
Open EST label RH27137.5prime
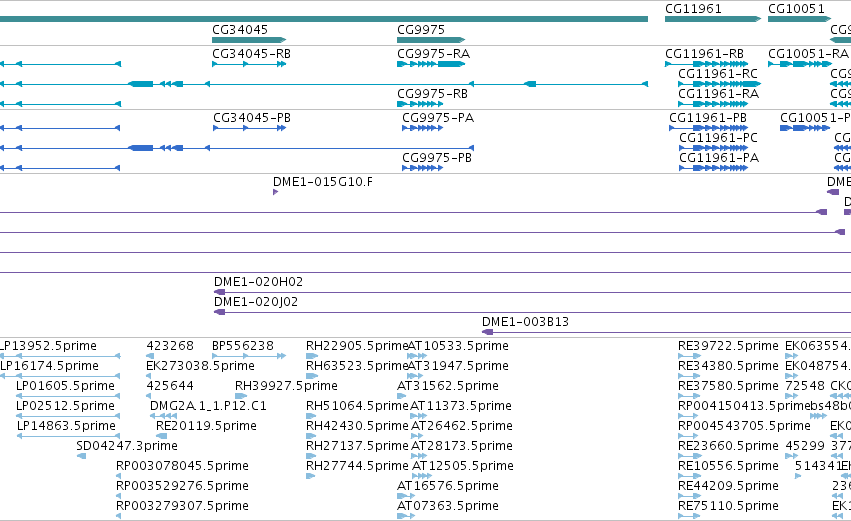[x=357, y=446]
